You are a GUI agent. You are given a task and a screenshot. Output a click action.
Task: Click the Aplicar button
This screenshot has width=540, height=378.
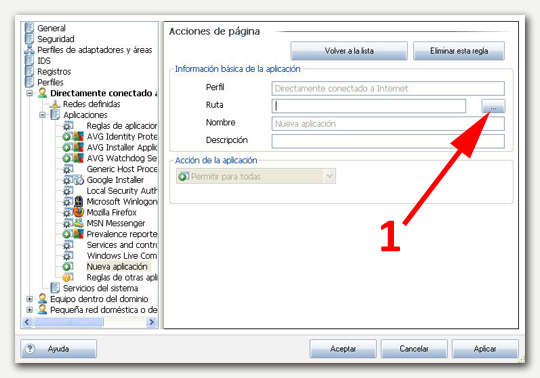coord(485,349)
